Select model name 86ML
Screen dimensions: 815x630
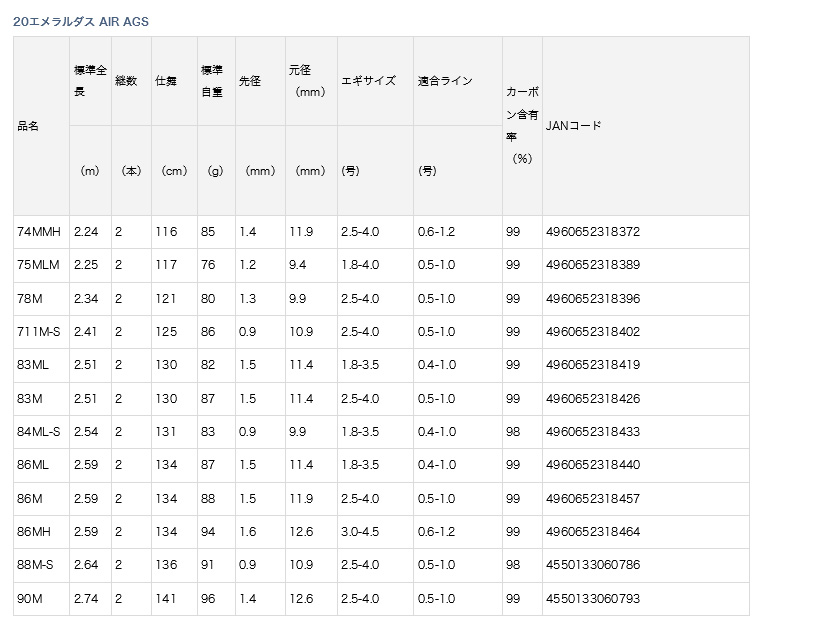coord(33,465)
